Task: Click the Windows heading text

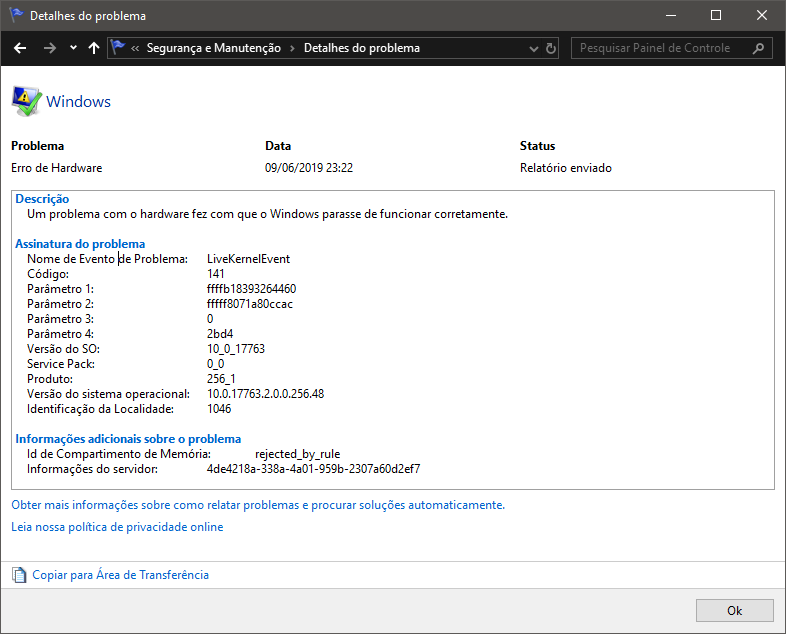Action: pos(78,102)
